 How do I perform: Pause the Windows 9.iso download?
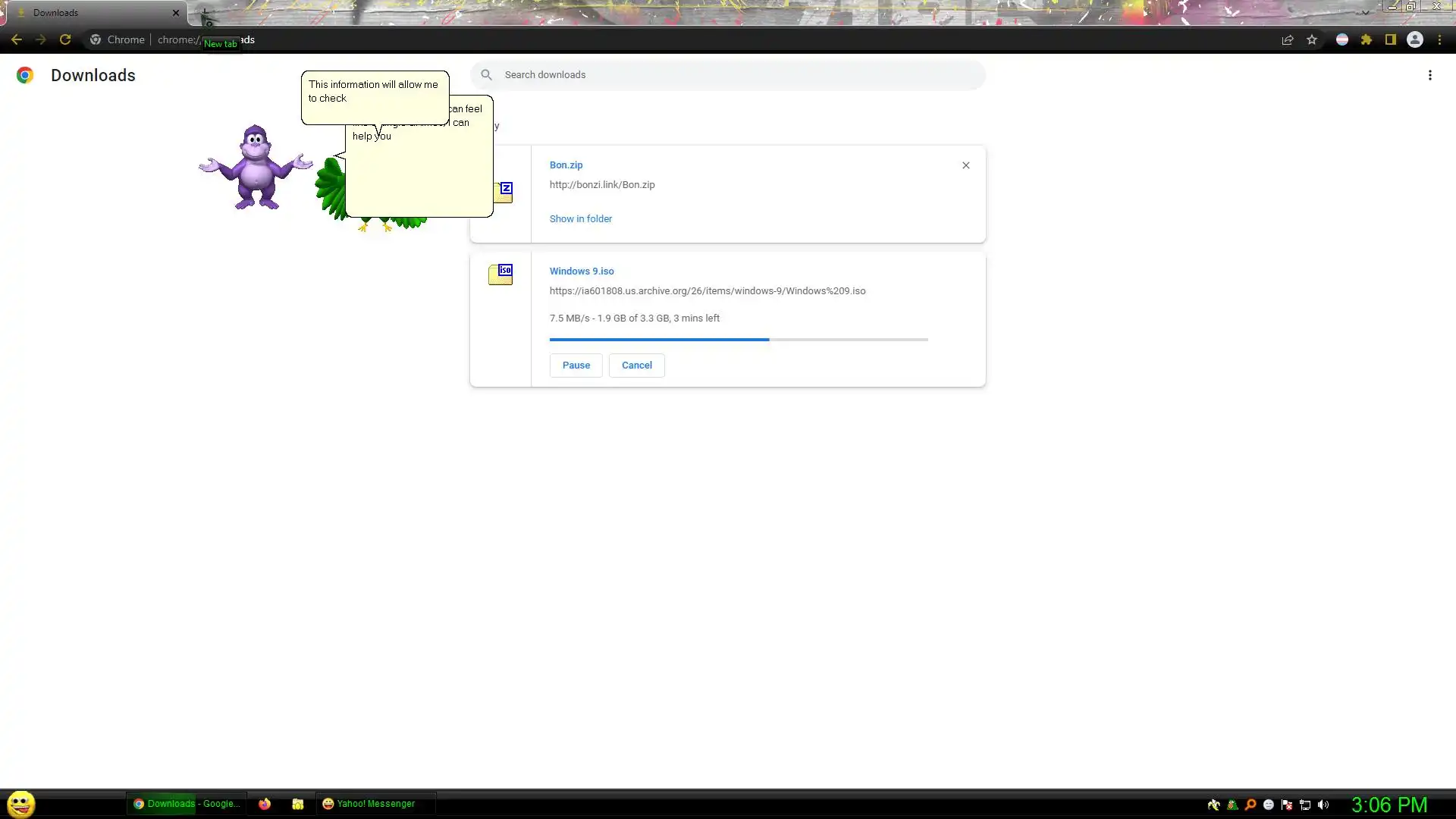(x=576, y=366)
